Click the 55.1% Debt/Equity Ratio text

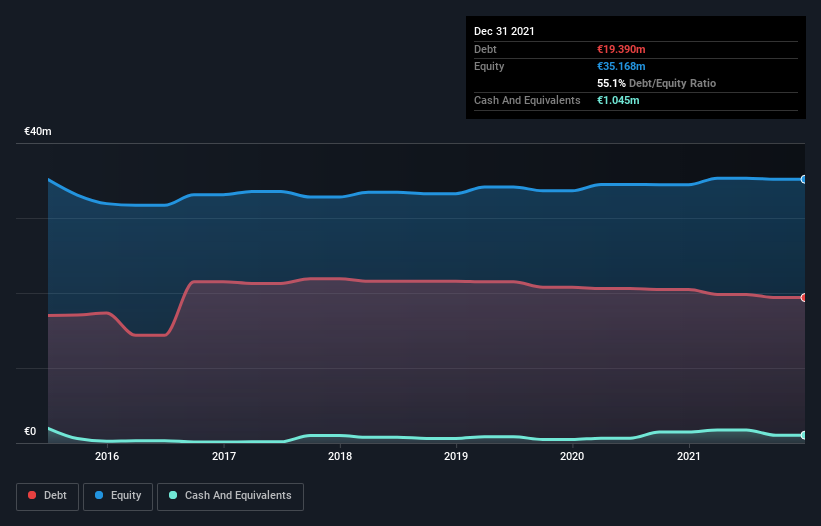(657, 83)
